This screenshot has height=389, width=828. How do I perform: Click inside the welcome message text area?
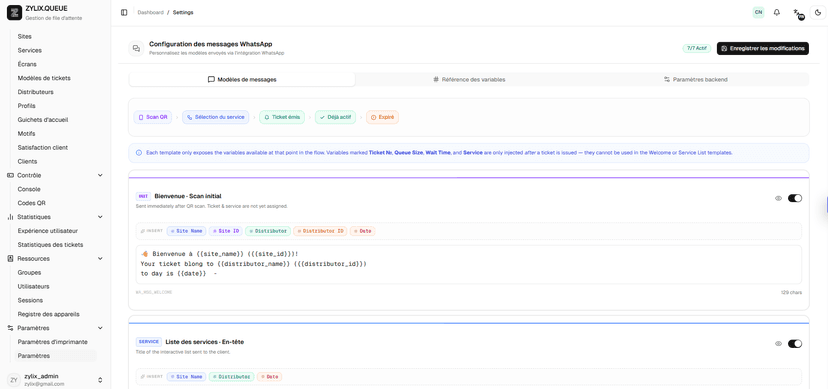(468, 264)
